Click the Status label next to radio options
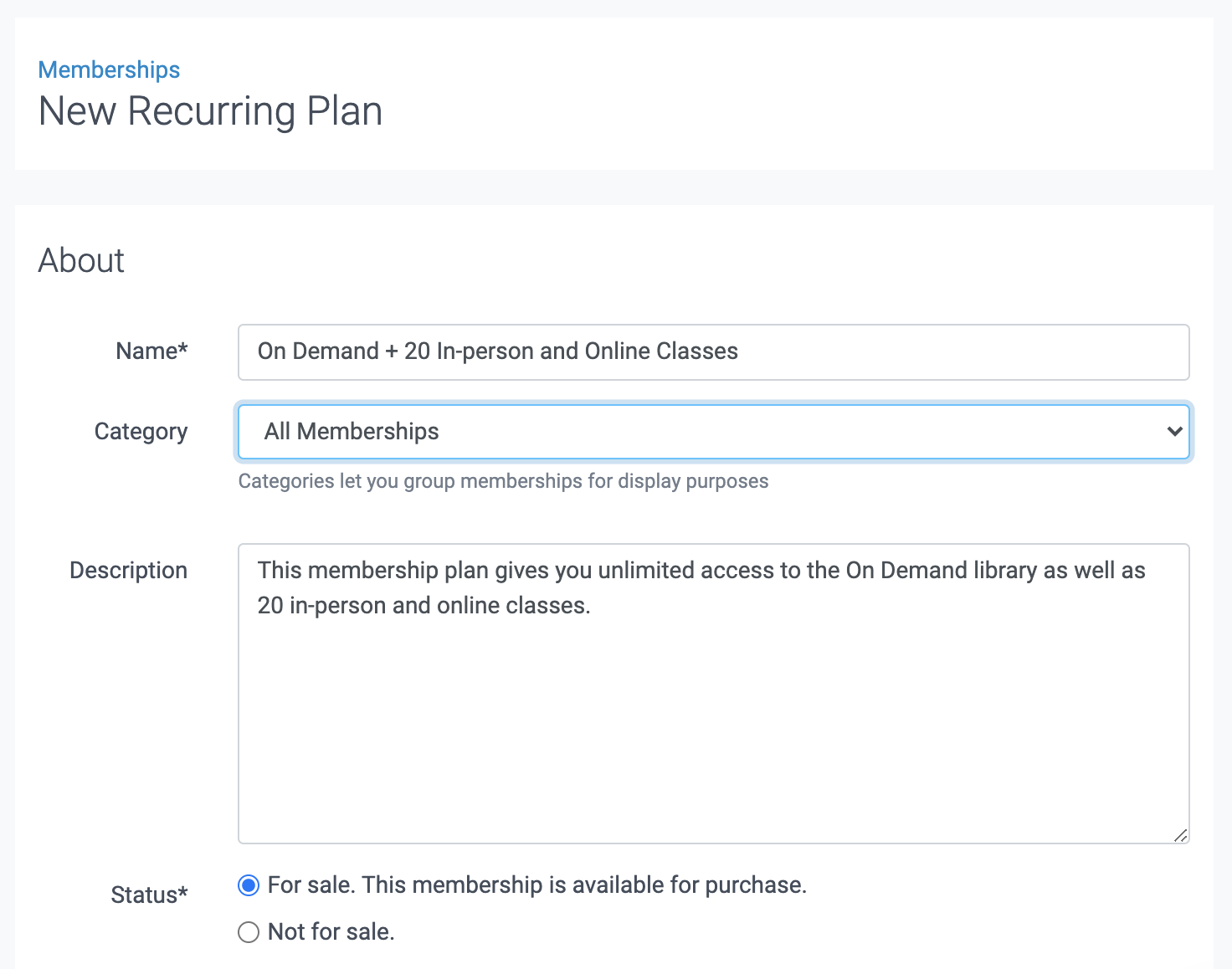This screenshot has width=1232, height=969. click(x=148, y=894)
